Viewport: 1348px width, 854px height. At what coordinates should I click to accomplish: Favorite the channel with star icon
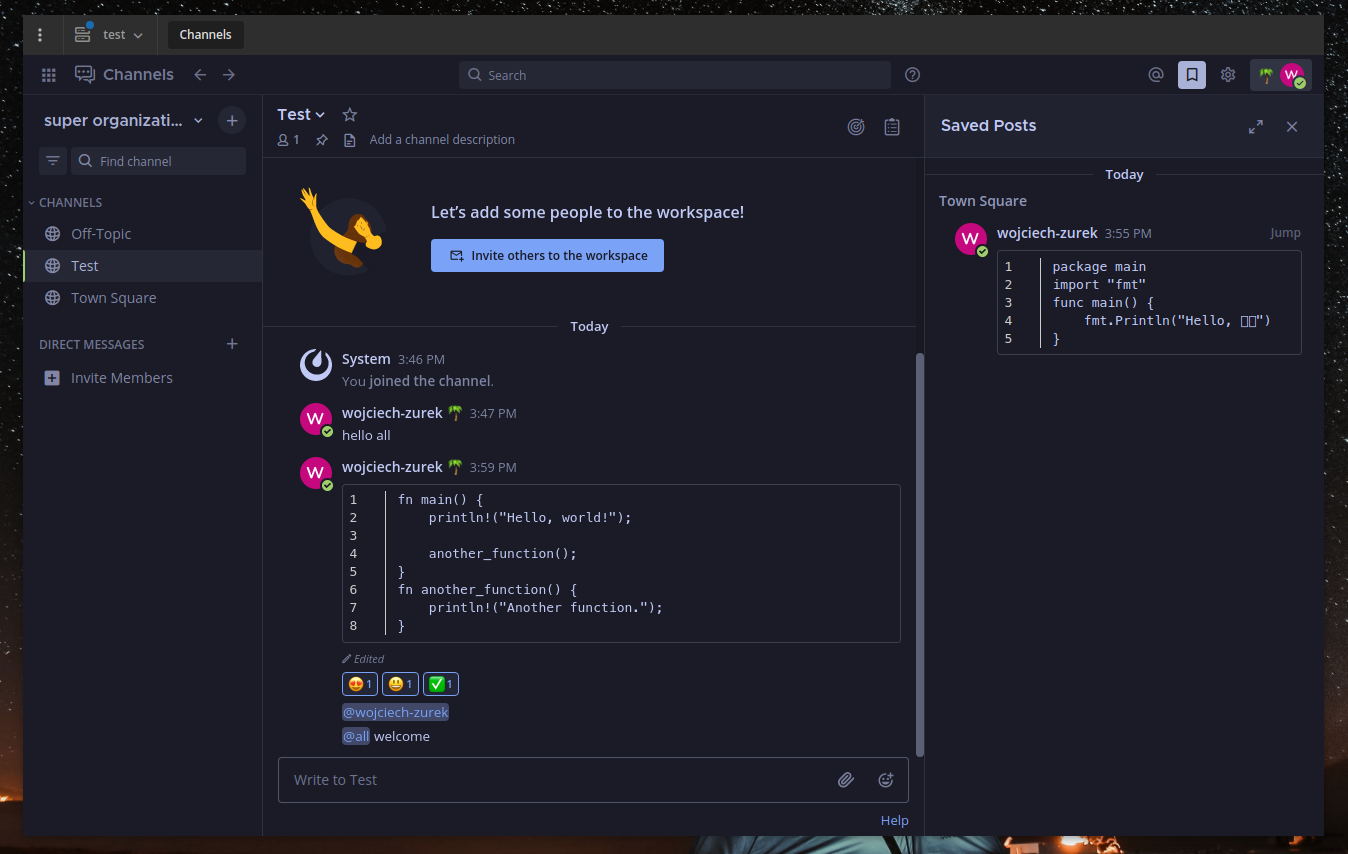(x=349, y=115)
